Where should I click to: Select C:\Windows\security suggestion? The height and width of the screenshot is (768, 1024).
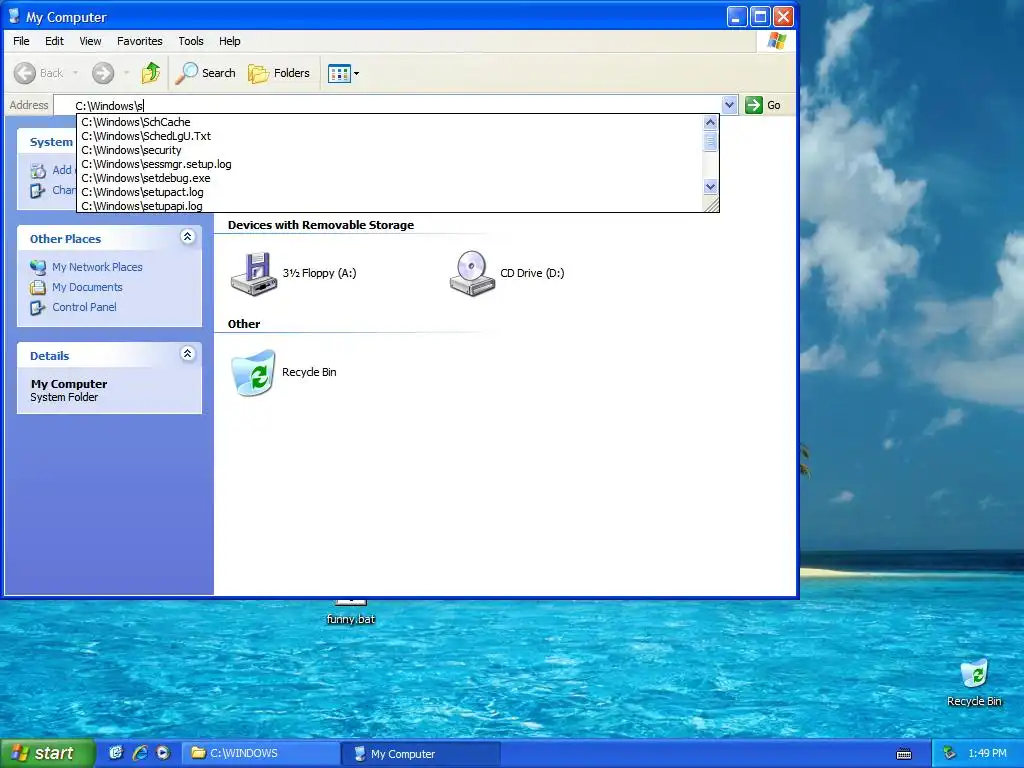[x=390, y=150]
